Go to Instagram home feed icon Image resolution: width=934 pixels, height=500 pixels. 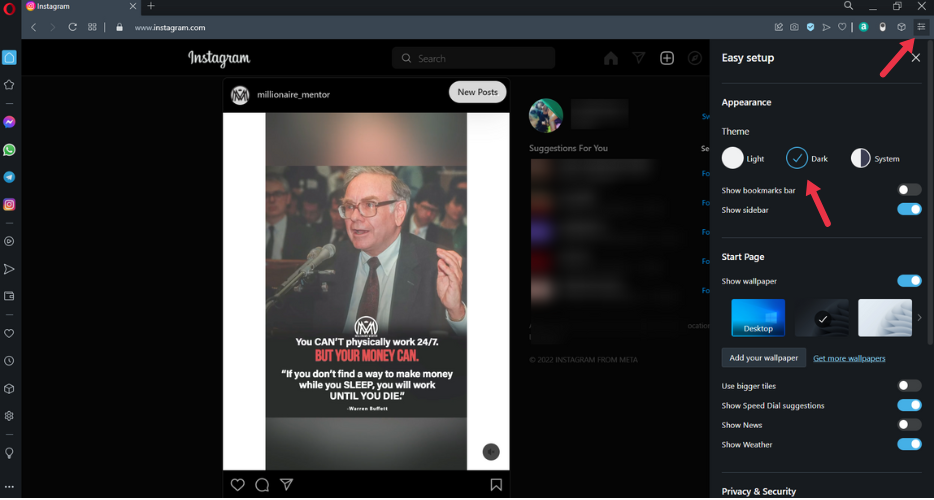coord(611,58)
